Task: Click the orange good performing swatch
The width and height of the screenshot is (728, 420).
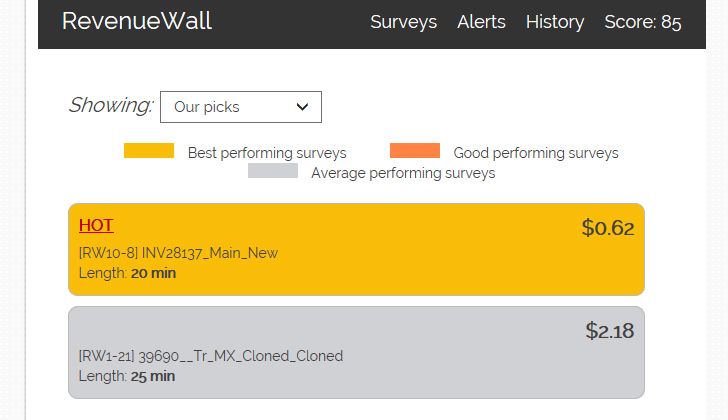Action: [x=415, y=151]
